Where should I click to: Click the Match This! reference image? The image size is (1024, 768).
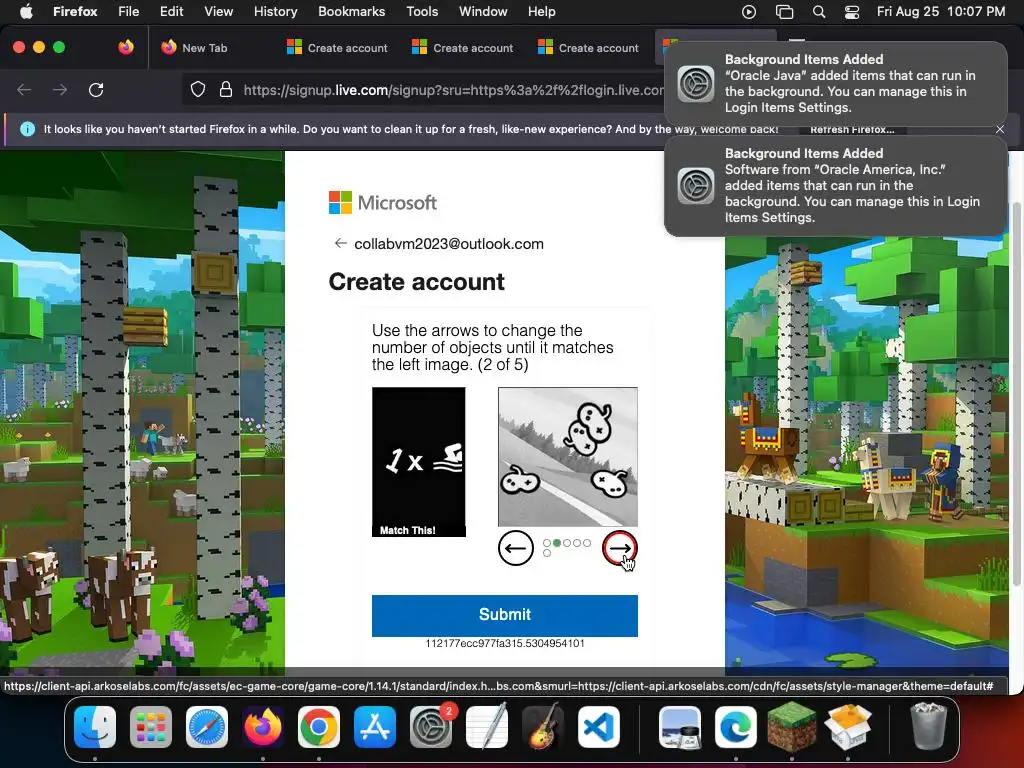419,462
